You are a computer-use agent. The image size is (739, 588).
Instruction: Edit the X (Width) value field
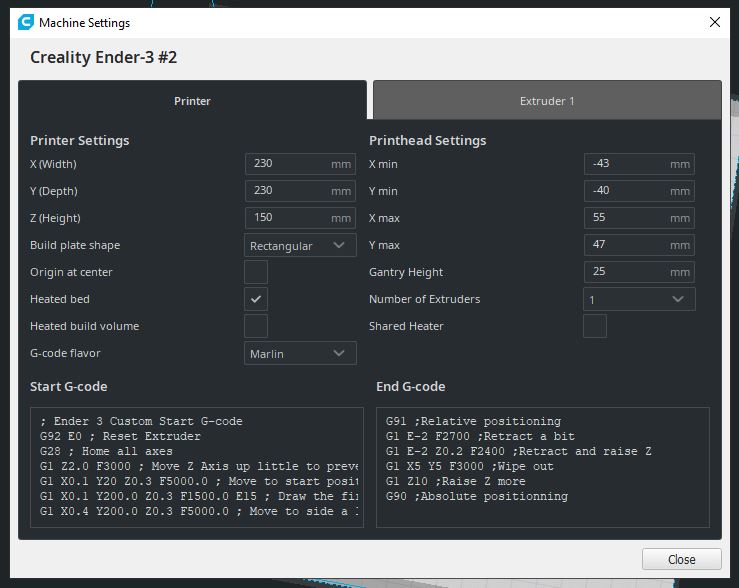[x=300, y=164]
